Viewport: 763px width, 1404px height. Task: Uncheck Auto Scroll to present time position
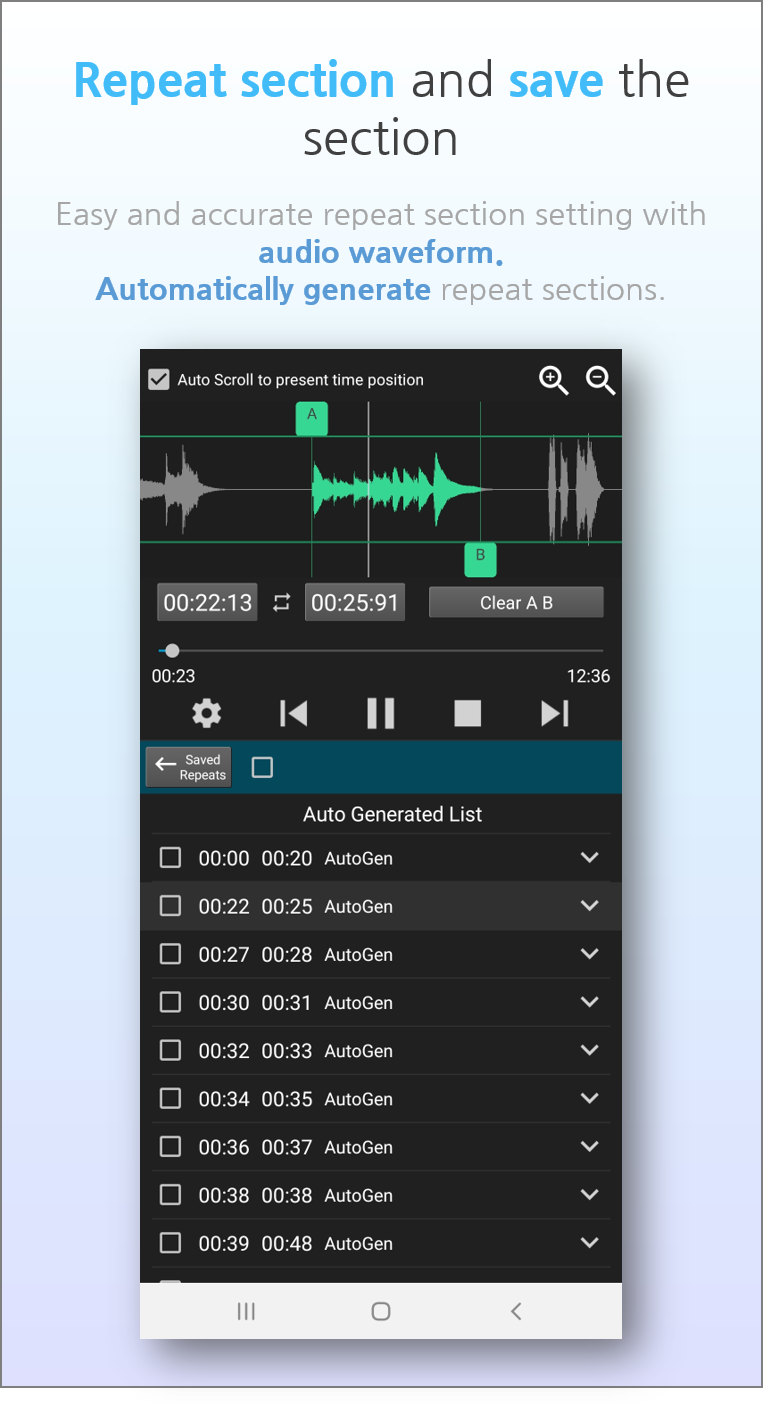pyautogui.click(x=158, y=379)
